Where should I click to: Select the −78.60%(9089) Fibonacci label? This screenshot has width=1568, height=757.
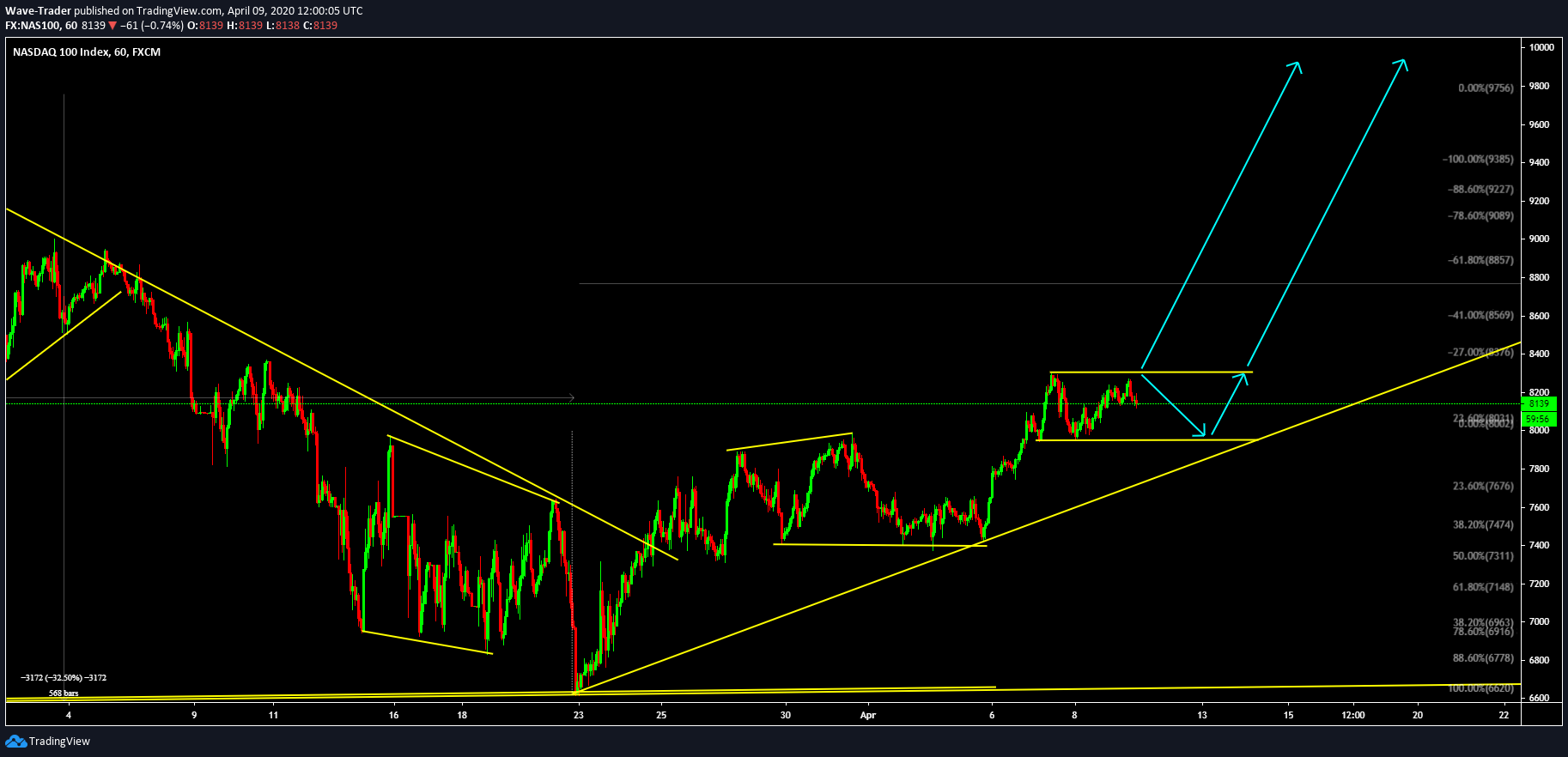point(1480,215)
